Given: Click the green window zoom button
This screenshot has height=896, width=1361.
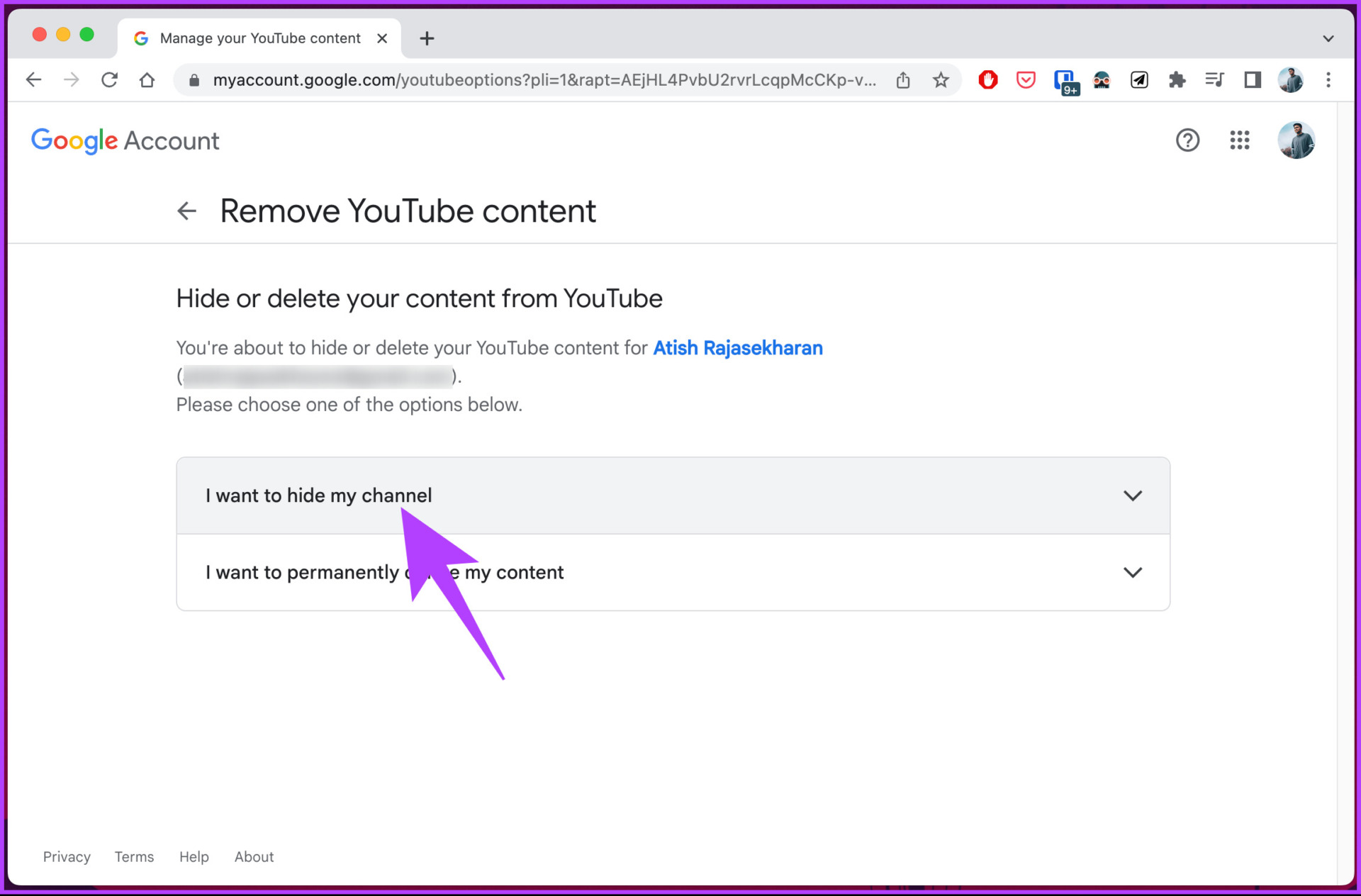Looking at the screenshot, I should click(x=87, y=35).
